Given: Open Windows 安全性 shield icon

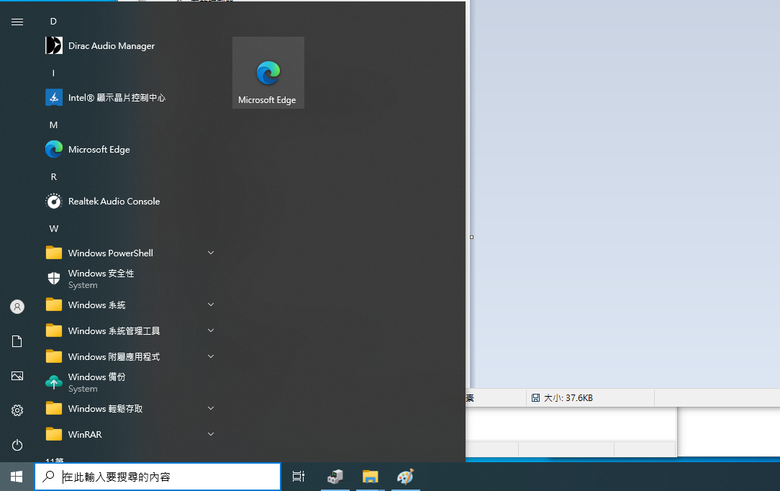Looking at the screenshot, I should coord(54,279).
